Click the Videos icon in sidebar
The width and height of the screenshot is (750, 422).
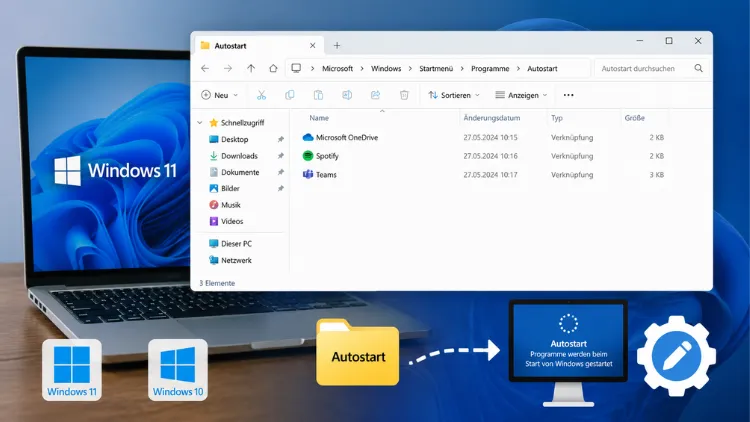[x=213, y=221]
